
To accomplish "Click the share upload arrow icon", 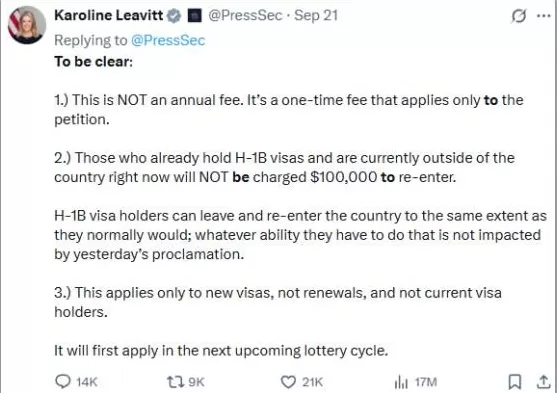I will tap(543, 382).
